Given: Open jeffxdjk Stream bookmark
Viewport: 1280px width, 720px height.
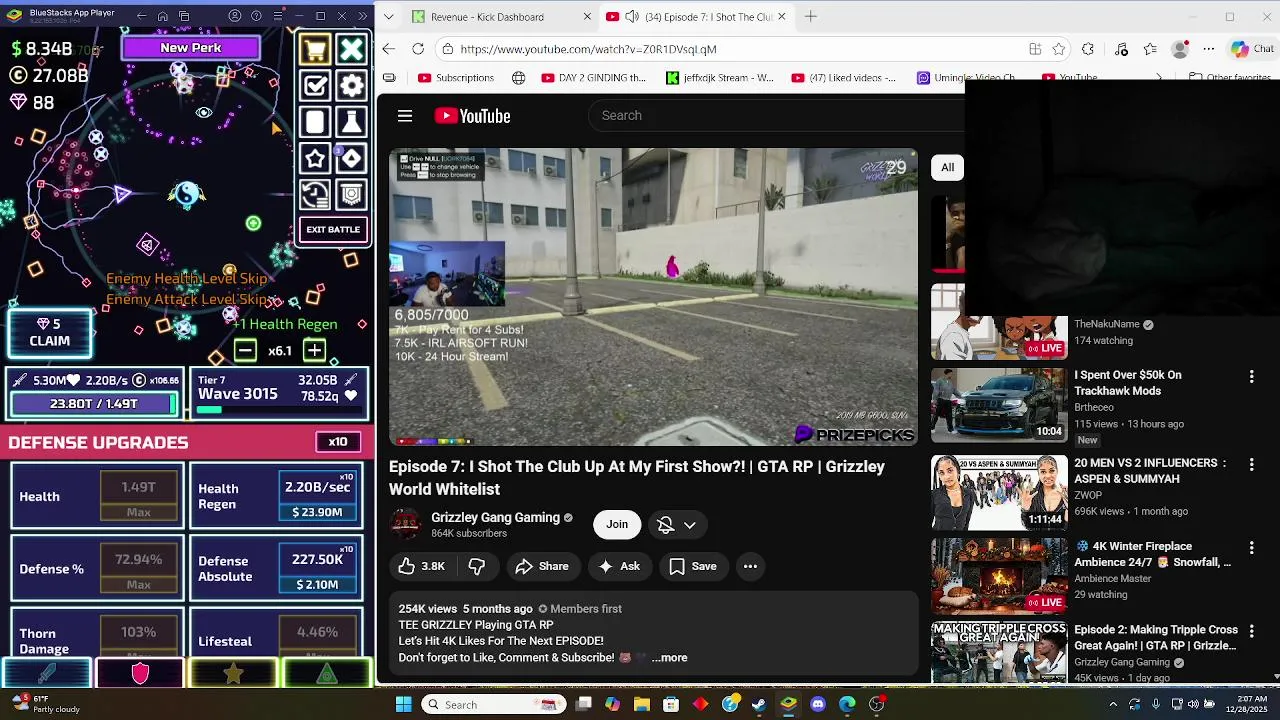Looking at the screenshot, I should (720, 78).
